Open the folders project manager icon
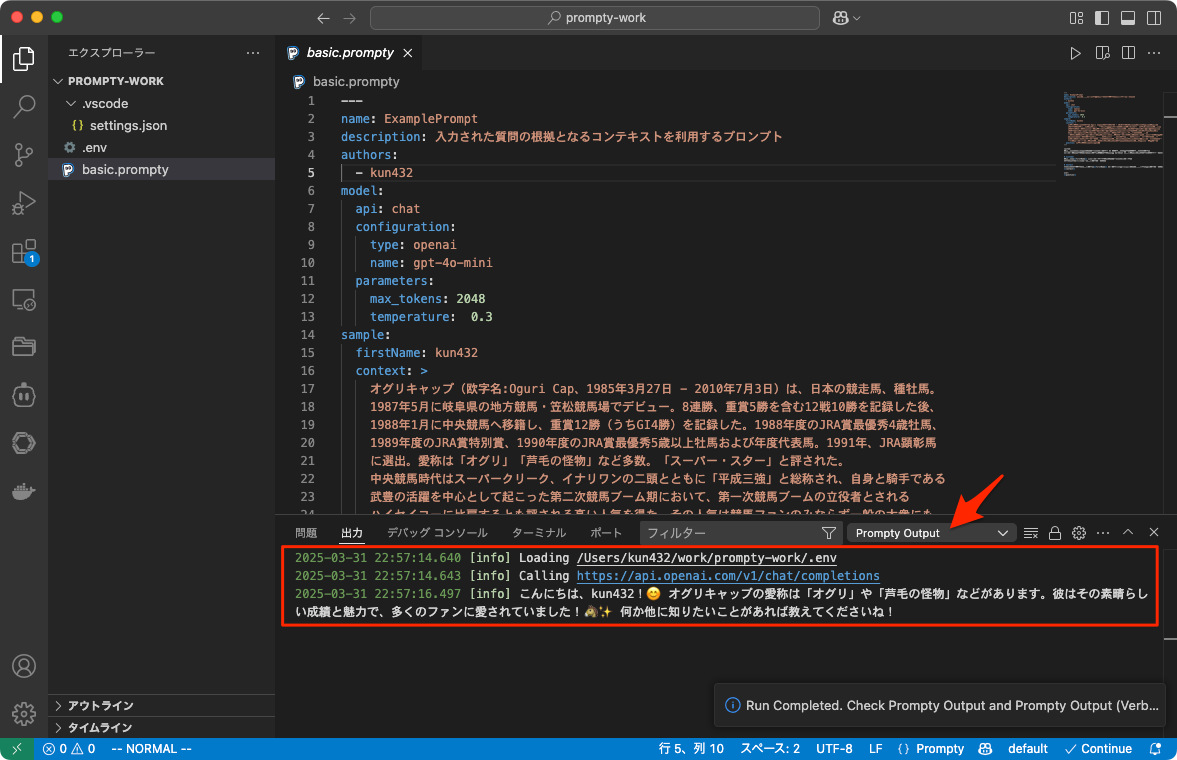Viewport: 1177px width, 760px height. 23,347
